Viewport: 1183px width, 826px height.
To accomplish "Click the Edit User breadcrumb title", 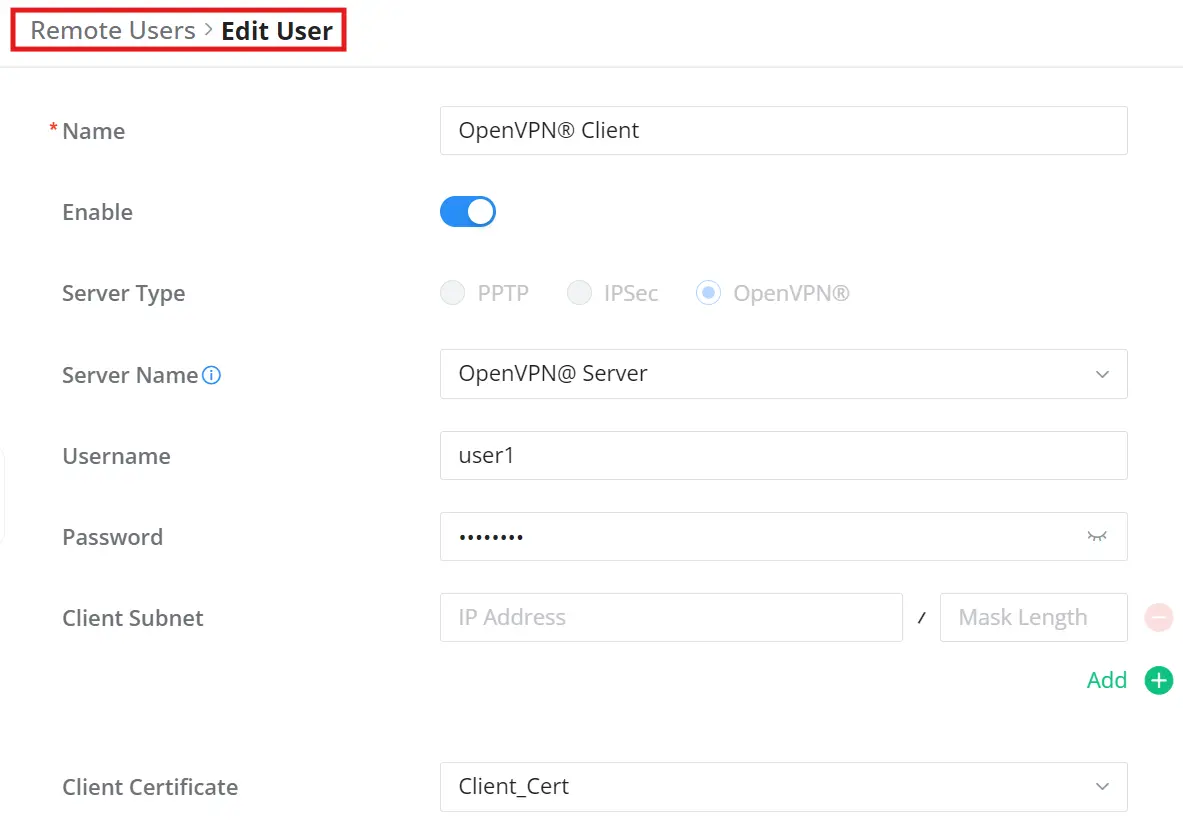I will [277, 31].
